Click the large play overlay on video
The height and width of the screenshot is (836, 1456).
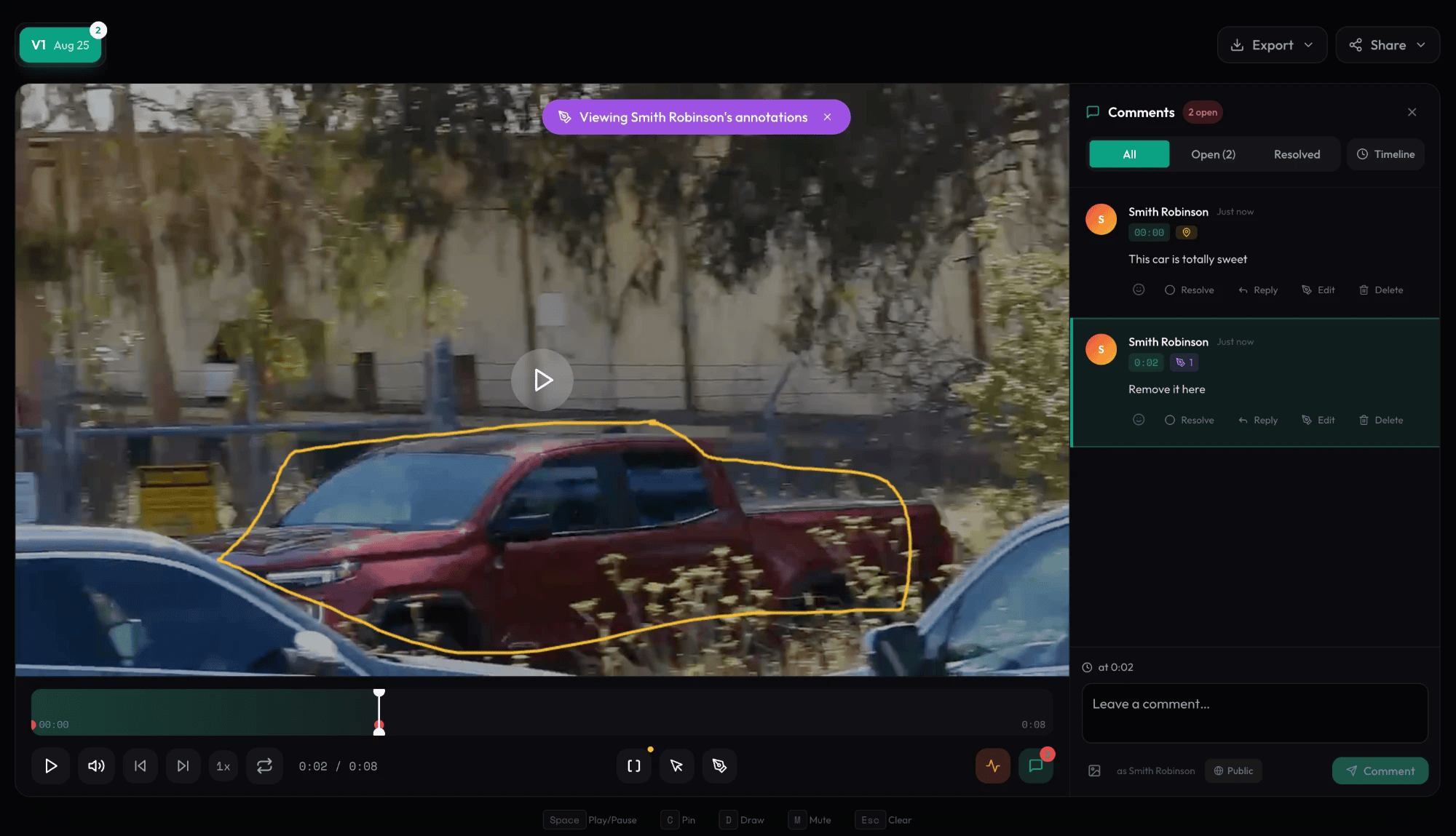(542, 380)
